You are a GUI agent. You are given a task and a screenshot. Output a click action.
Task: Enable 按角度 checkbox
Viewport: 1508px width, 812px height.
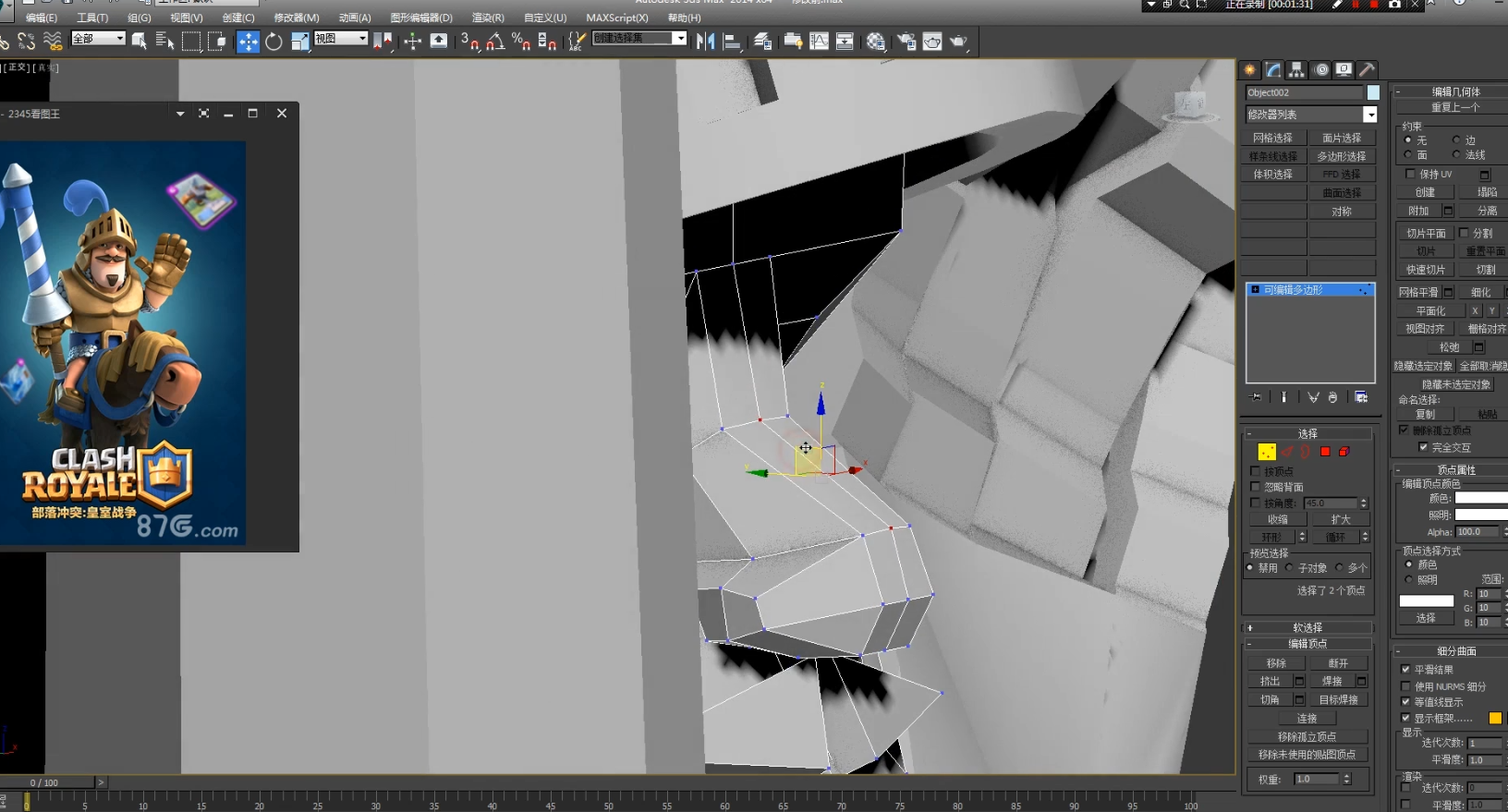click(x=1255, y=503)
